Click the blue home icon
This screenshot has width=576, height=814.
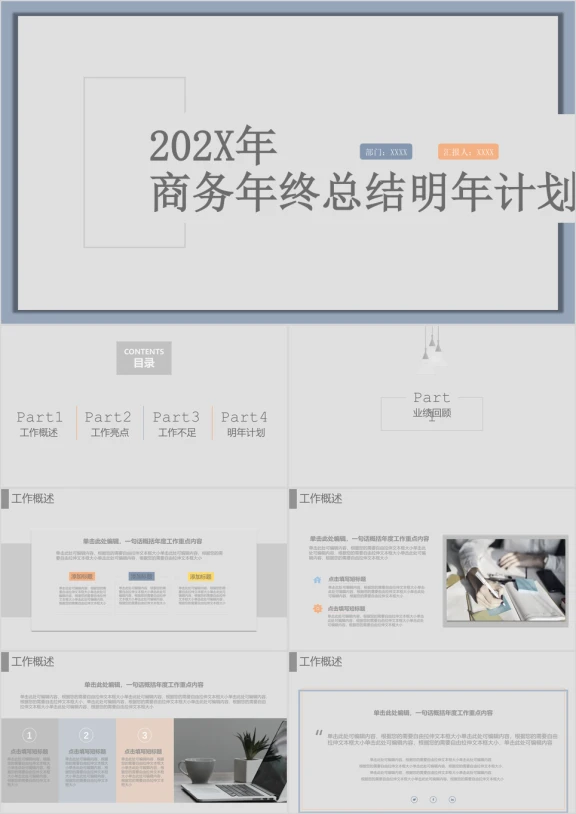tap(317, 579)
